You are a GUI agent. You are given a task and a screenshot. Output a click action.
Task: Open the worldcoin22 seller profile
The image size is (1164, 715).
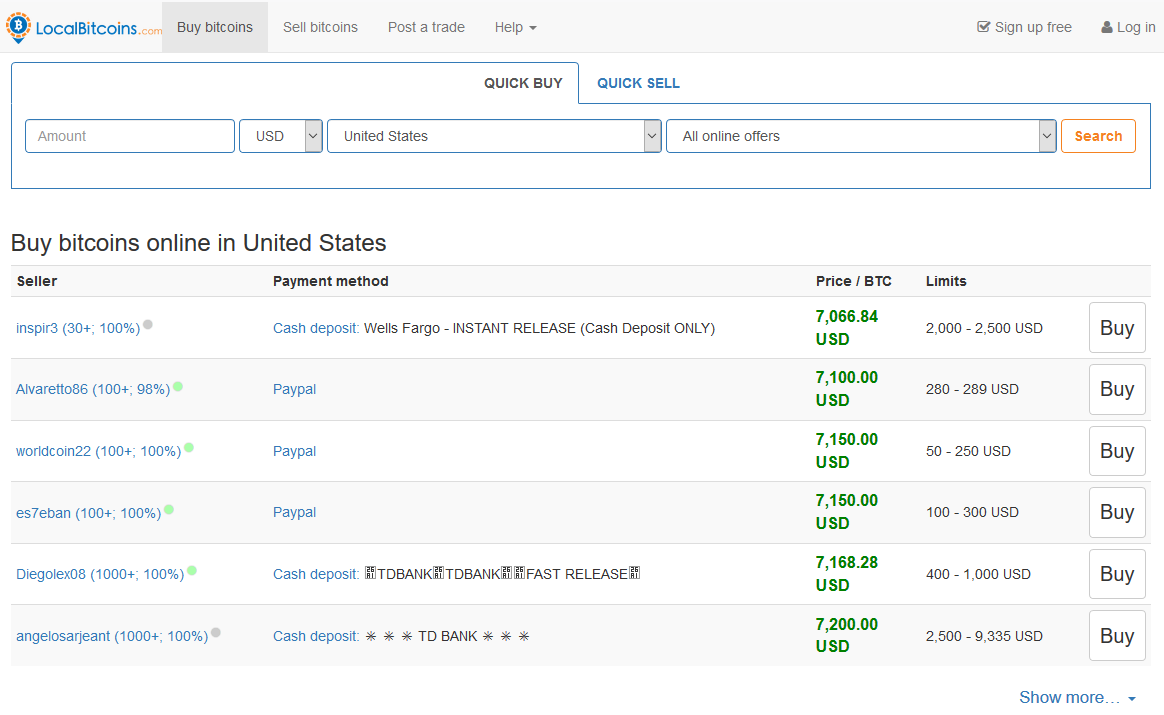[x=98, y=451]
